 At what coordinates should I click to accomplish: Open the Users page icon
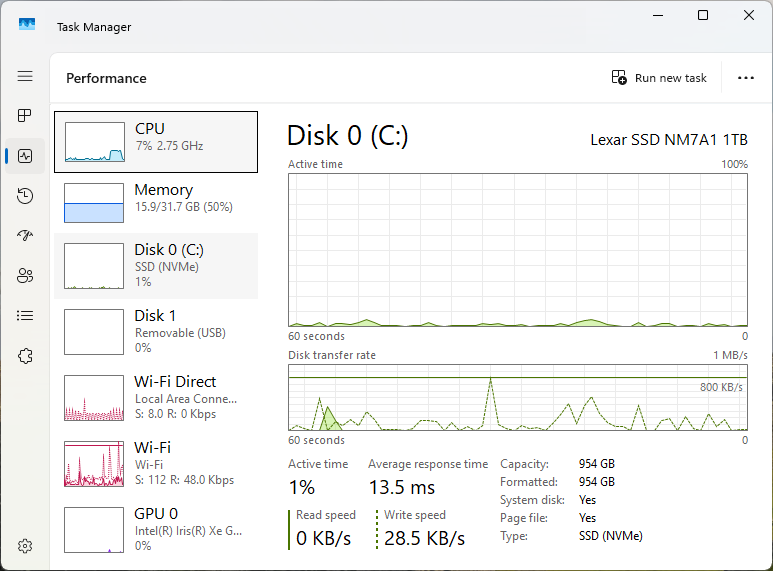pyautogui.click(x=25, y=276)
